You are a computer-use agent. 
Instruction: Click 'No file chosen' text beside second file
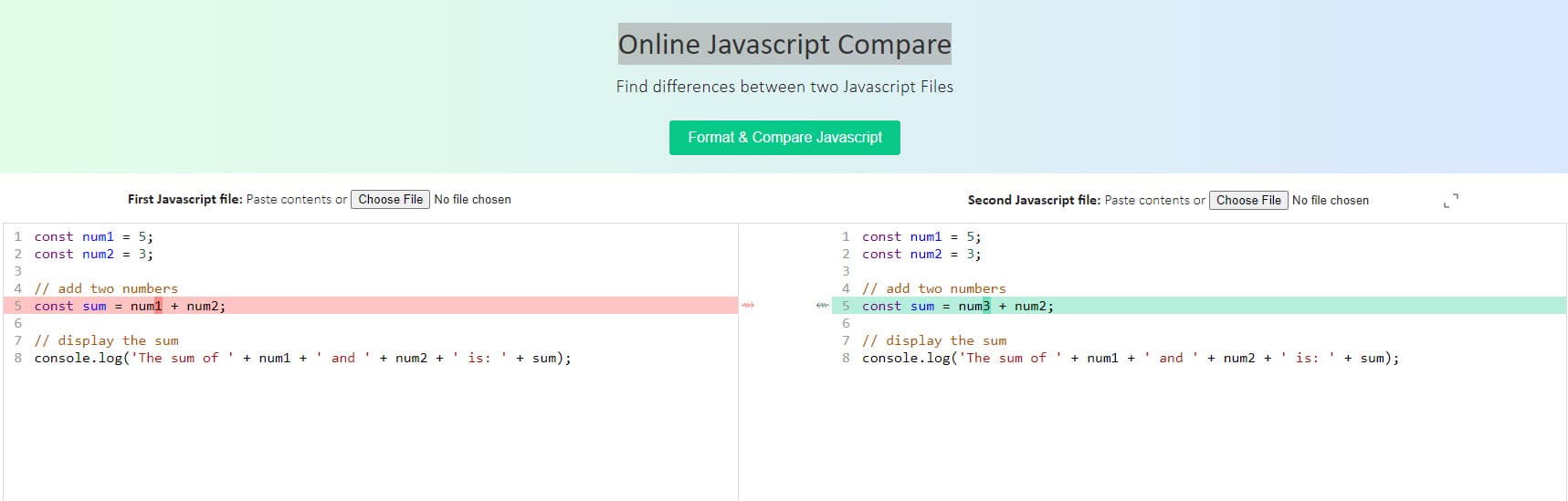(x=1331, y=200)
